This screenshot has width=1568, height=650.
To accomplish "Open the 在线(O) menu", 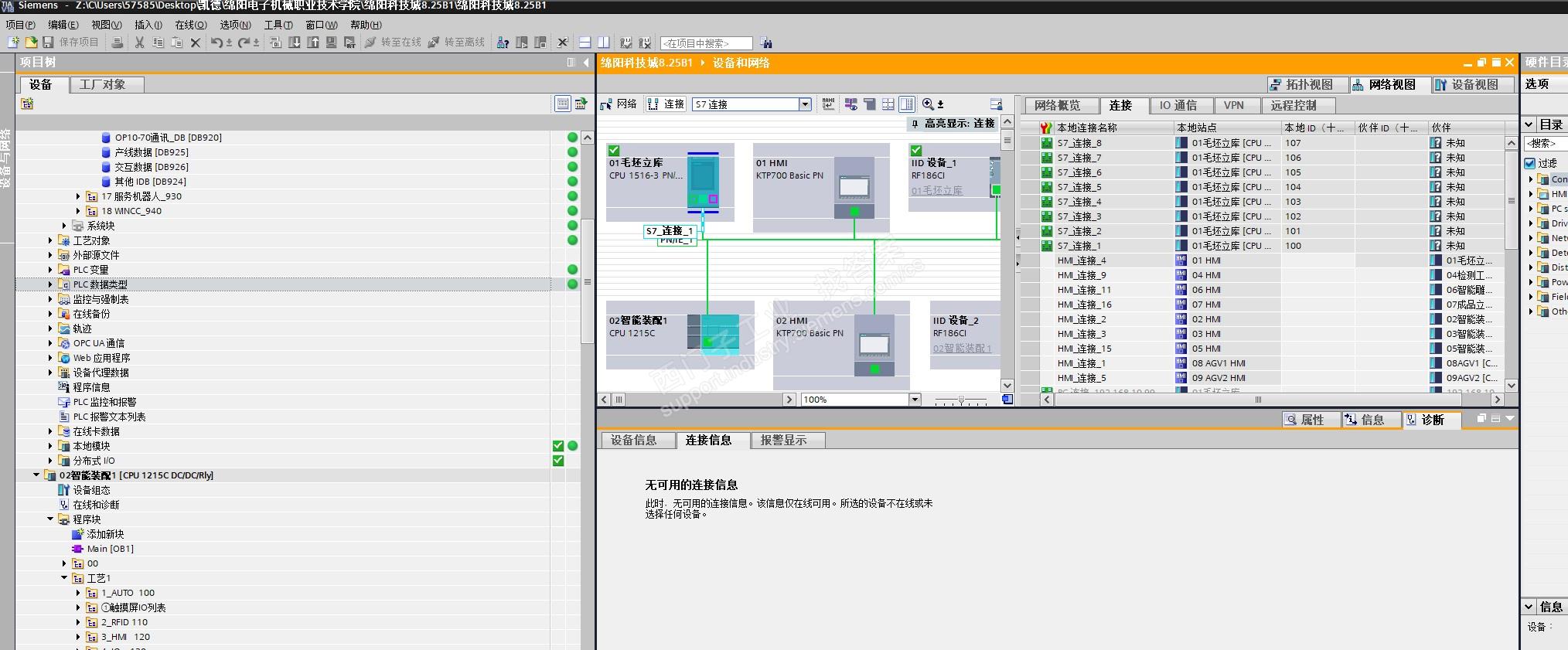I will [191, 25].
